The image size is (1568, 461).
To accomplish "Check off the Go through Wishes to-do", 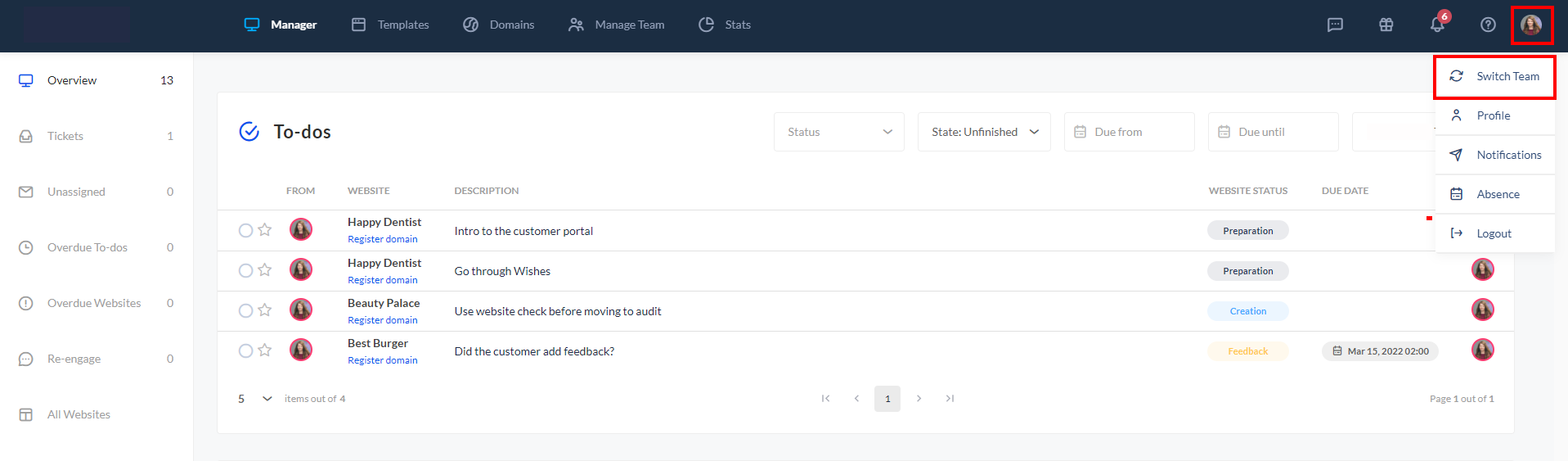I will [x=245, y=271].
